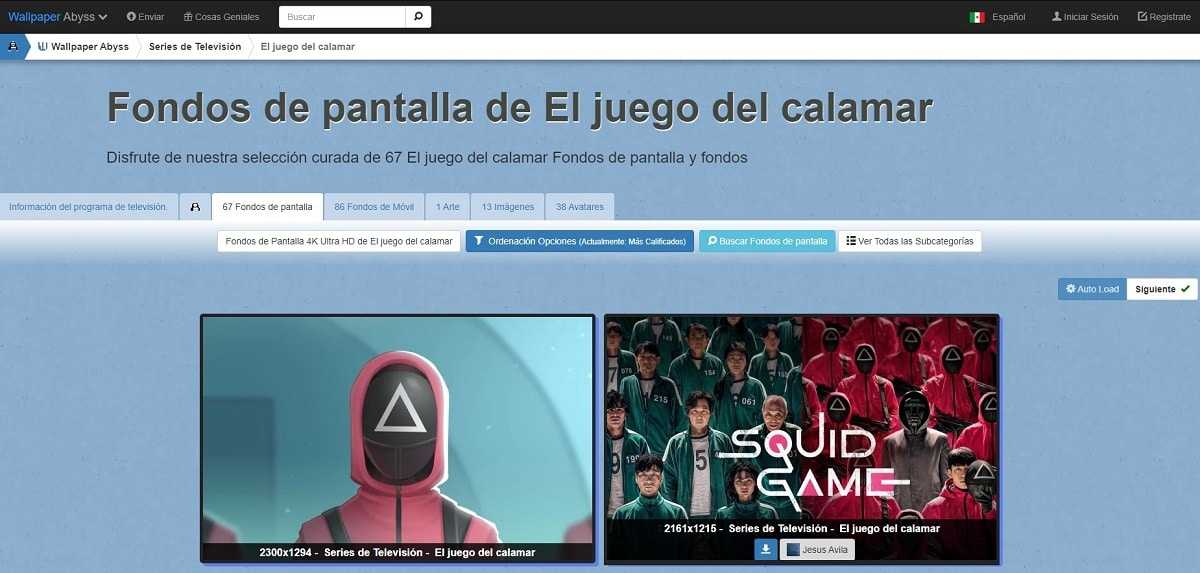
Task: Click the 2300x1294 wallpaper caption text
Action: pos(397,552)
